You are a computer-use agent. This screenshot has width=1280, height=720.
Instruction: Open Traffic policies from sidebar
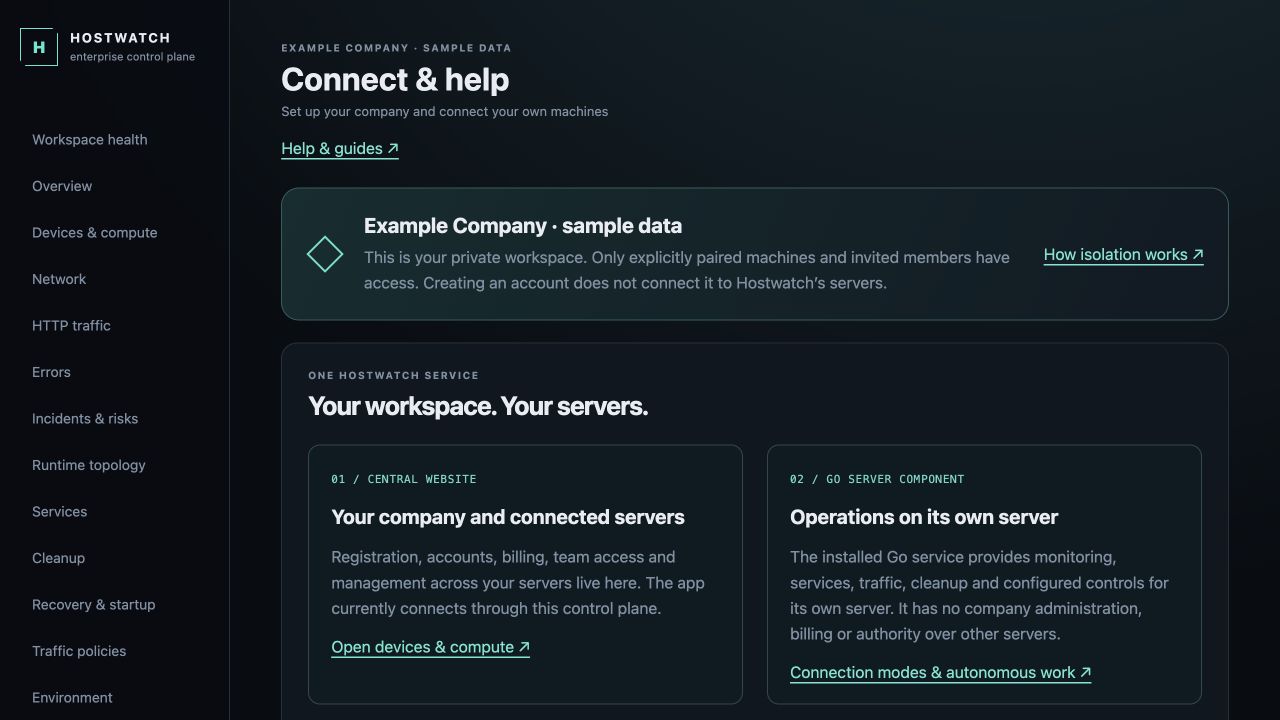pyautogui.click(x=79, y=651)
